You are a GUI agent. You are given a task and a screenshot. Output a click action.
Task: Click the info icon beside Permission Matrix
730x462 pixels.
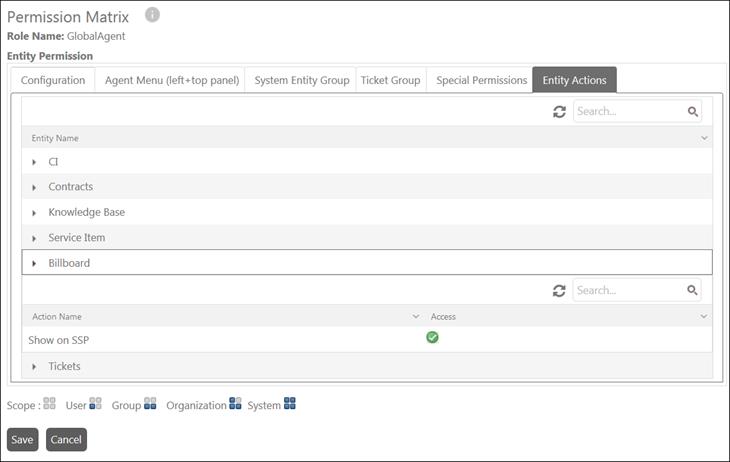152,15
